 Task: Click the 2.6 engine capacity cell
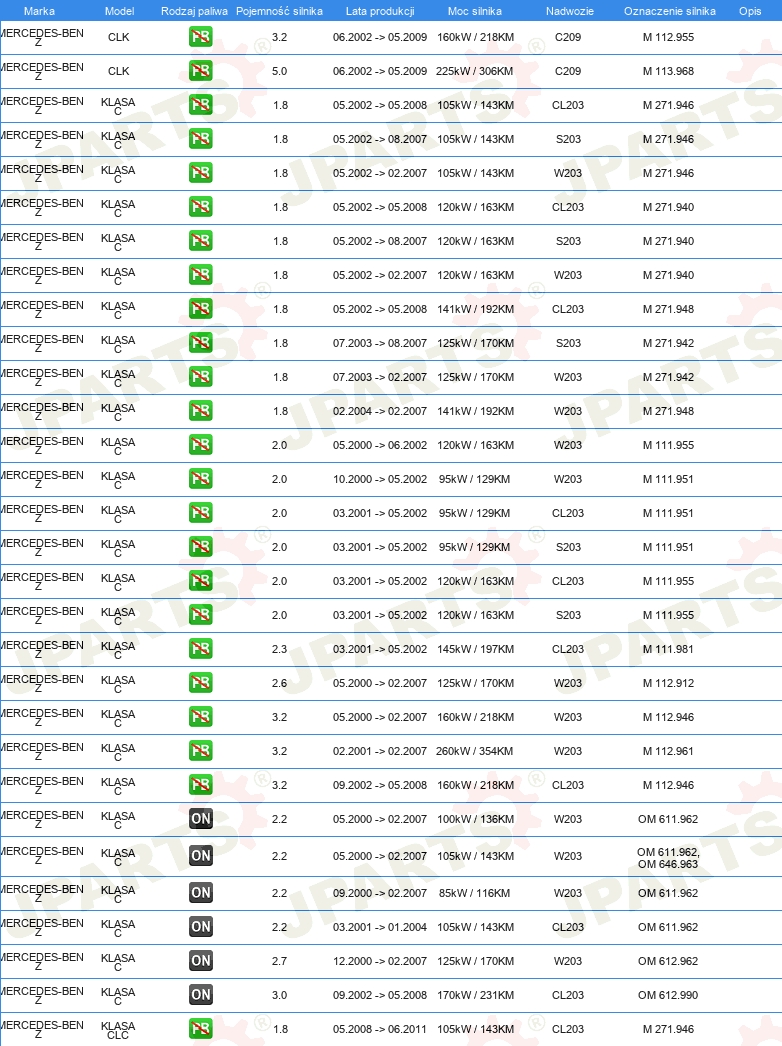pos(280,684)
